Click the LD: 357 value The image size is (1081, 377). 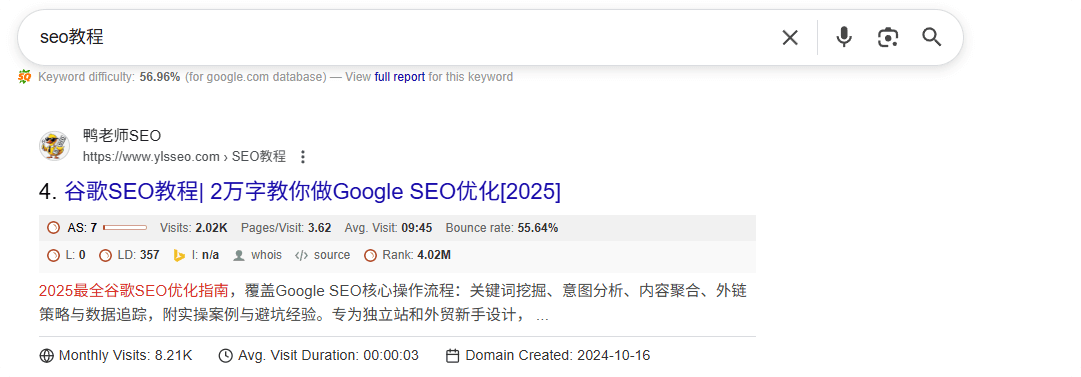point(138,255)
